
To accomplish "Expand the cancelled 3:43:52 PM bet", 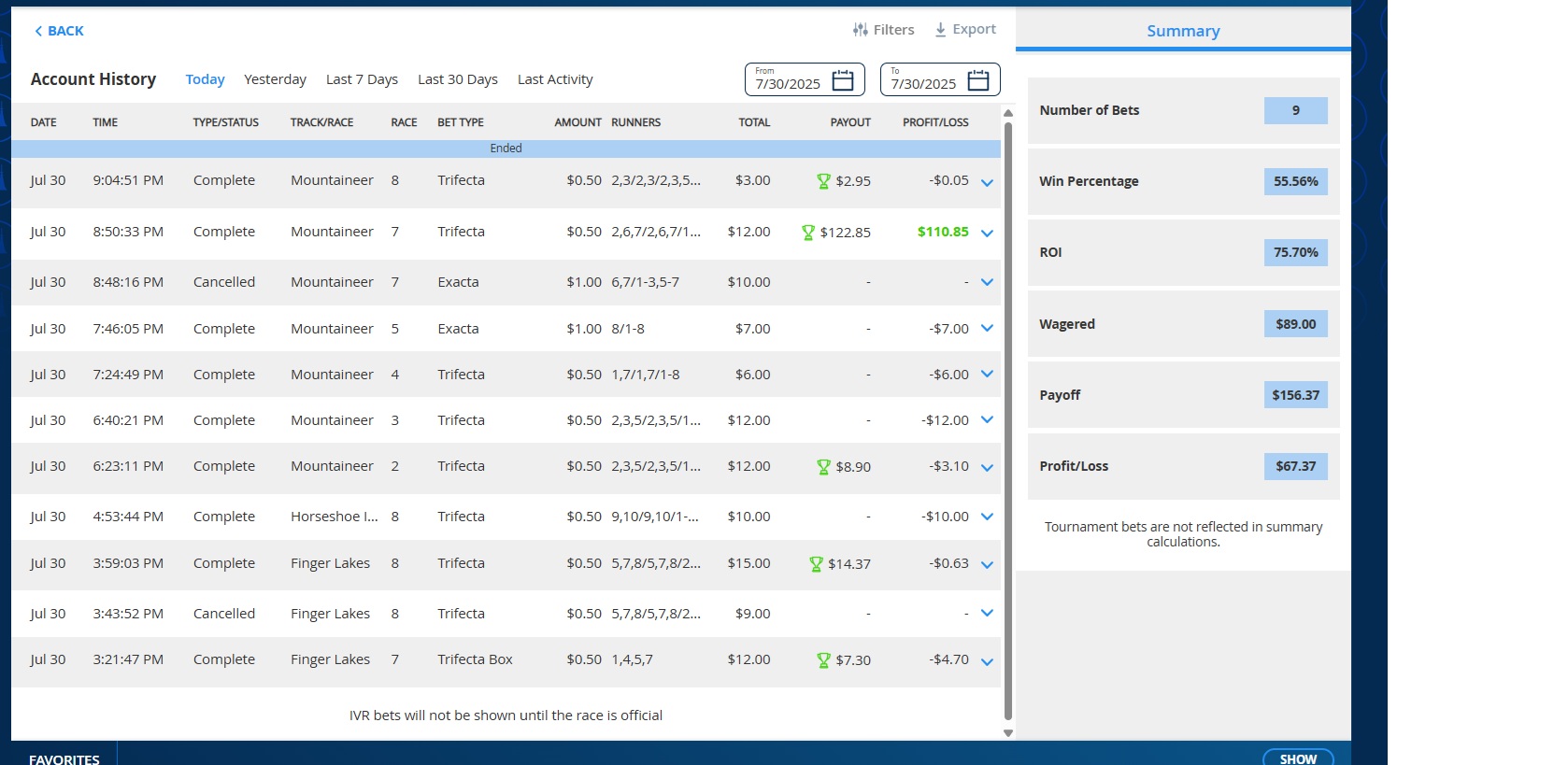I will (x=987, y=613).
